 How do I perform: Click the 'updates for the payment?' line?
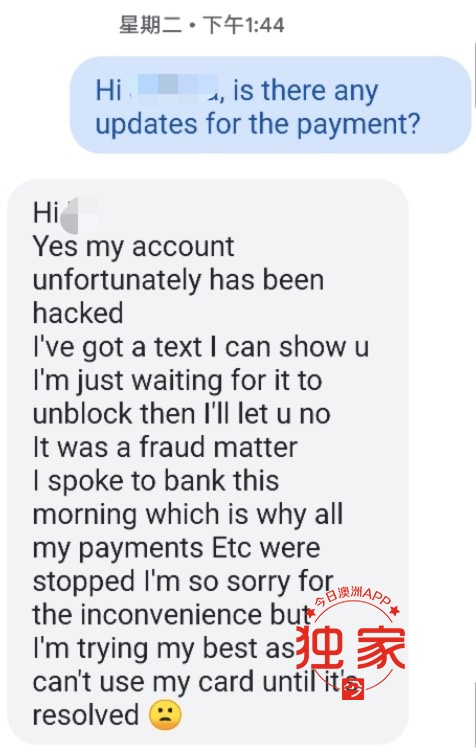pyautogui.click(x=258, y=124)
